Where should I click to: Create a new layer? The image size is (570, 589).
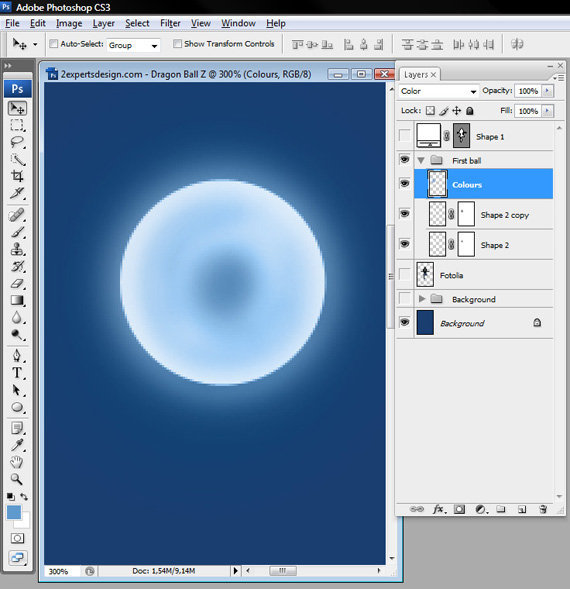pyautogui.click(x=522, y=509)
